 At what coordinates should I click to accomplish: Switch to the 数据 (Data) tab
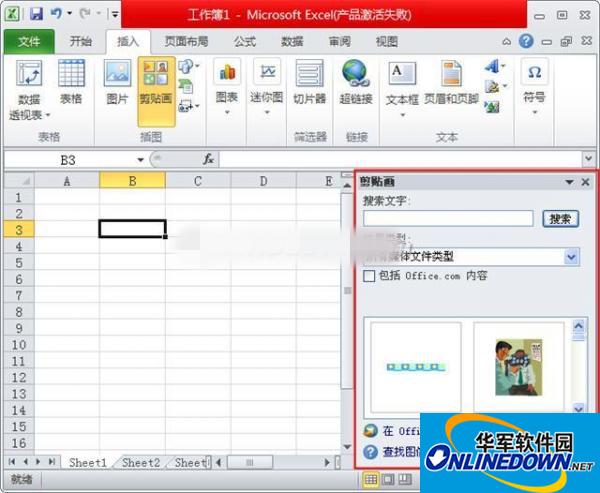tap(292, 41)
